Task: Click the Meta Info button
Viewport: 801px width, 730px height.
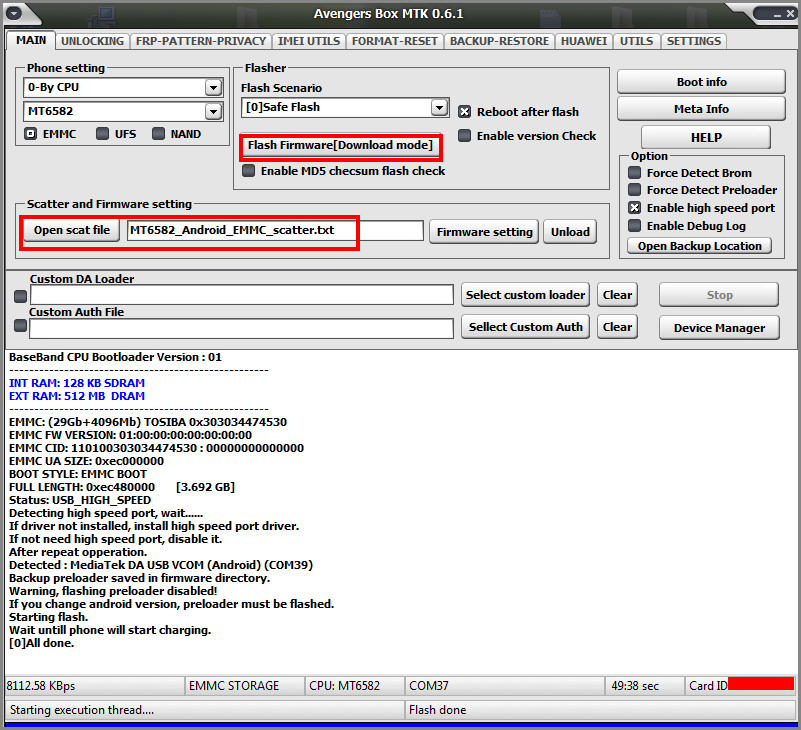Action: pos(701,109)
